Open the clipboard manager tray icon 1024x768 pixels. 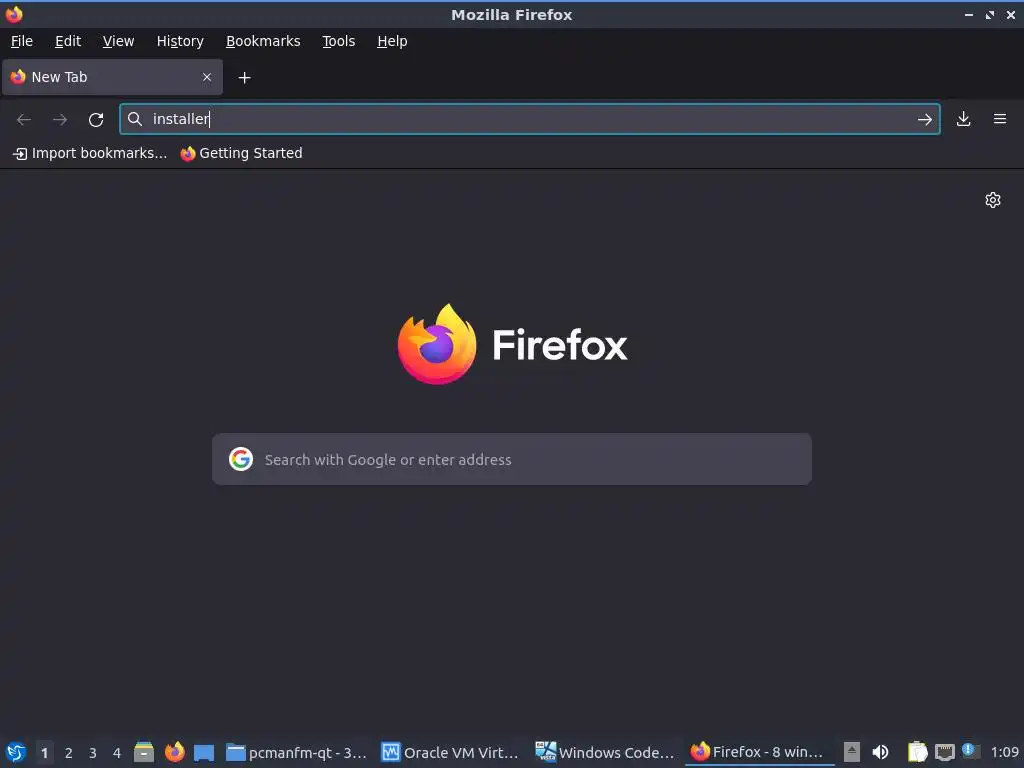click(917, 752)
